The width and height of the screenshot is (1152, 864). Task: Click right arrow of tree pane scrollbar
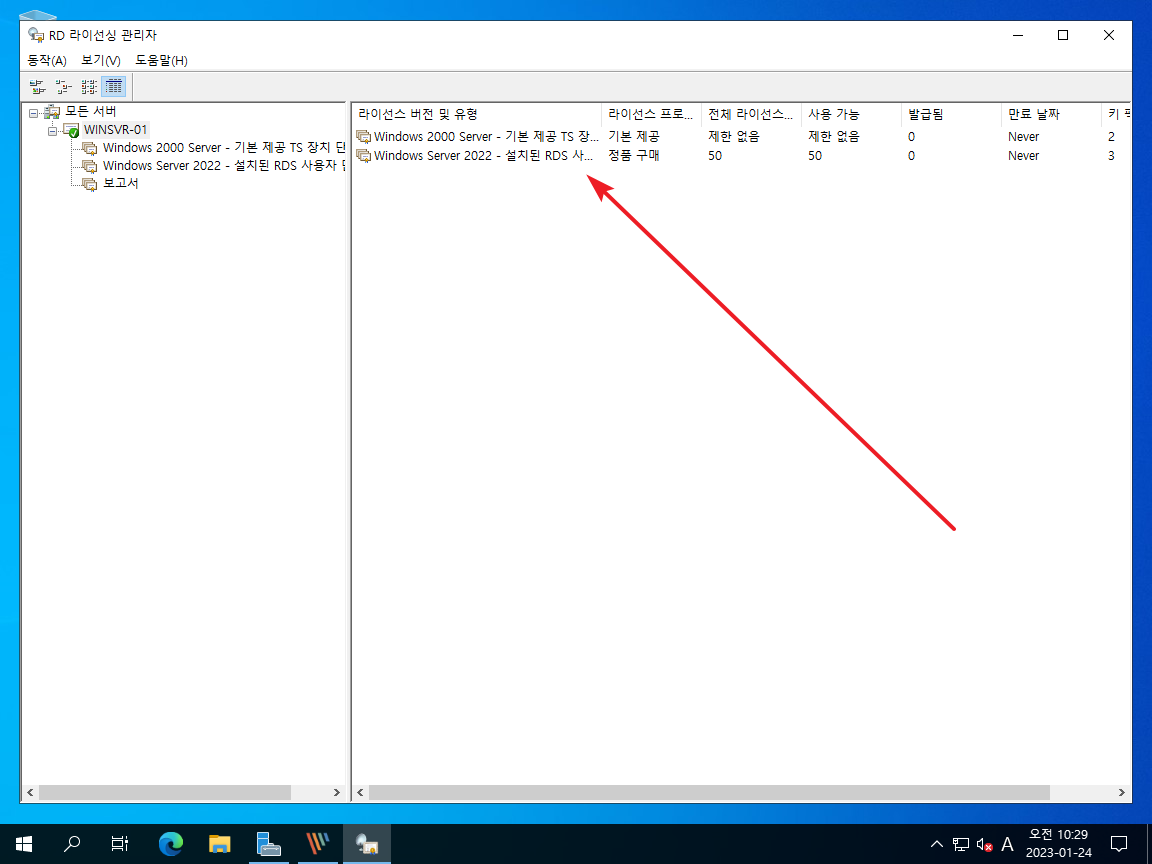pyautogui.click(x=336, y=793)
